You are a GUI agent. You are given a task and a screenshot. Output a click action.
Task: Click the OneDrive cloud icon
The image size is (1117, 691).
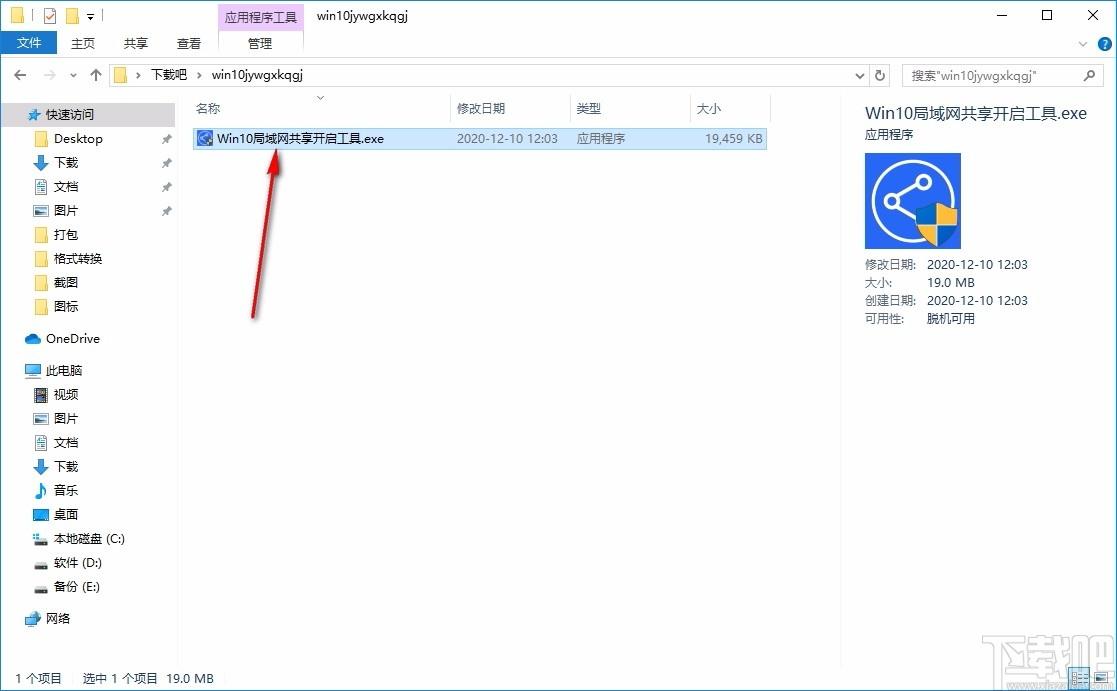coord(33,339)
